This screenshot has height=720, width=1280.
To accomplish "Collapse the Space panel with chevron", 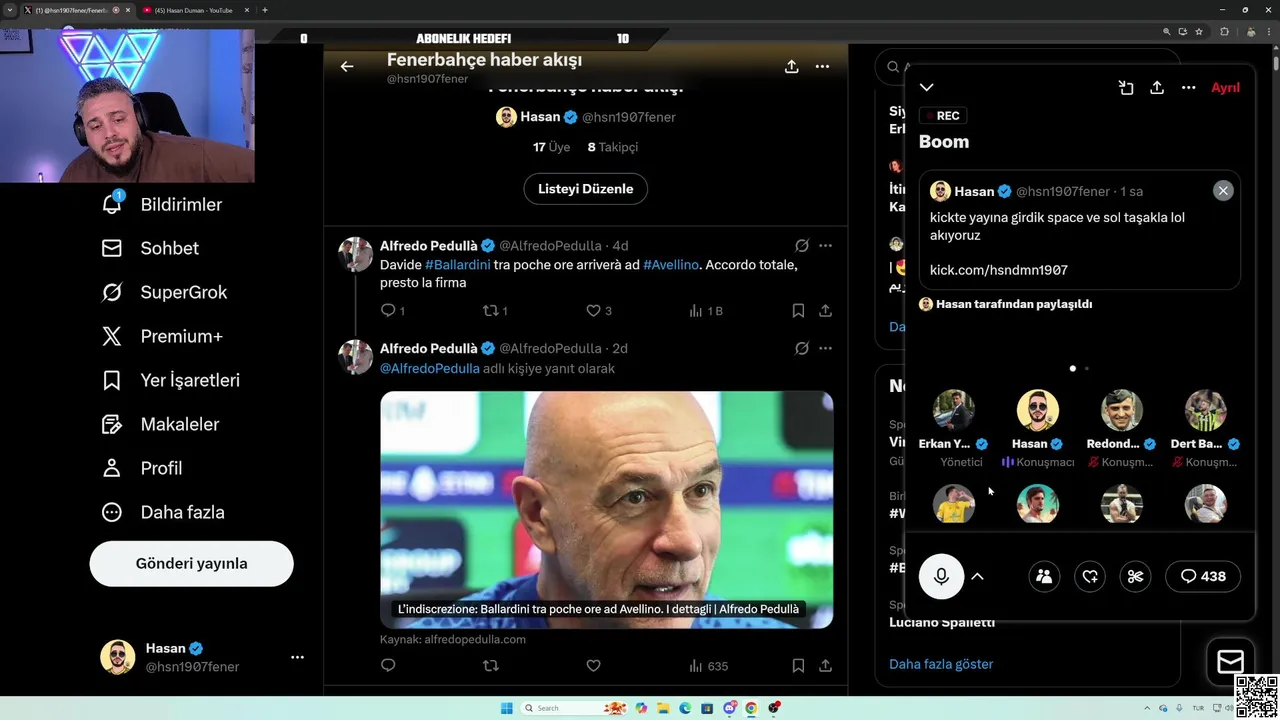I will pos(927,88).
